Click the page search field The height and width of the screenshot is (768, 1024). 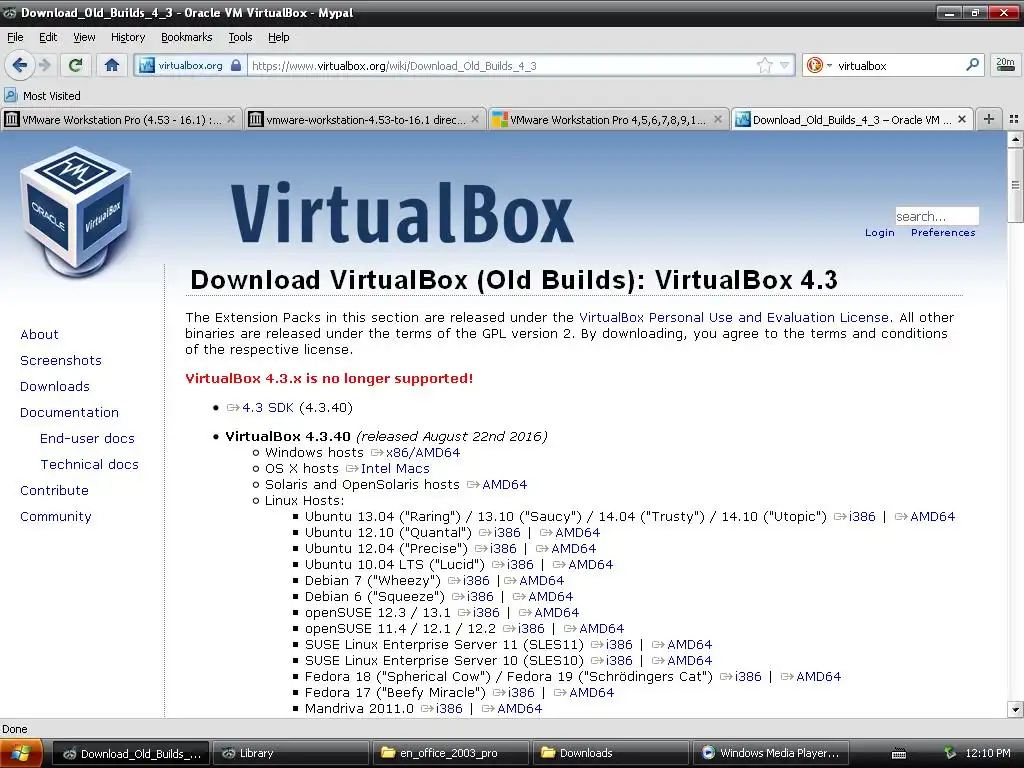936,216
